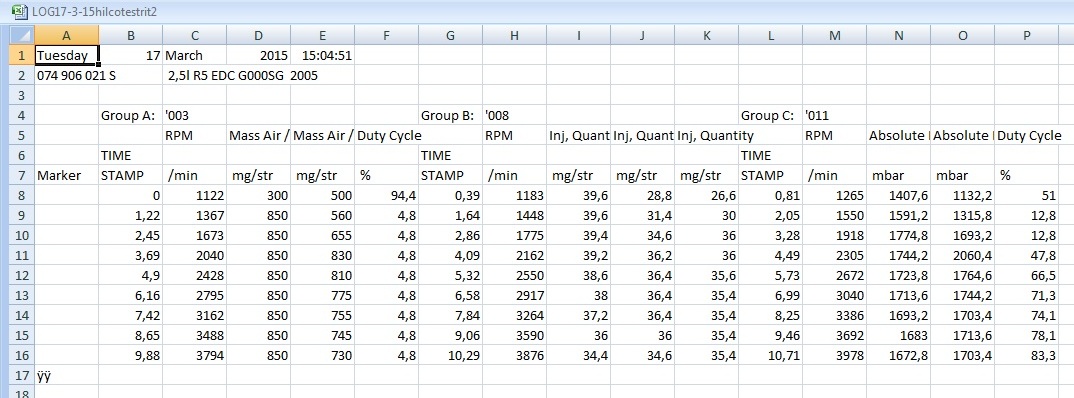Select column C header
This screenshot has height=398, width=1074.
click(x=195, y=36)
